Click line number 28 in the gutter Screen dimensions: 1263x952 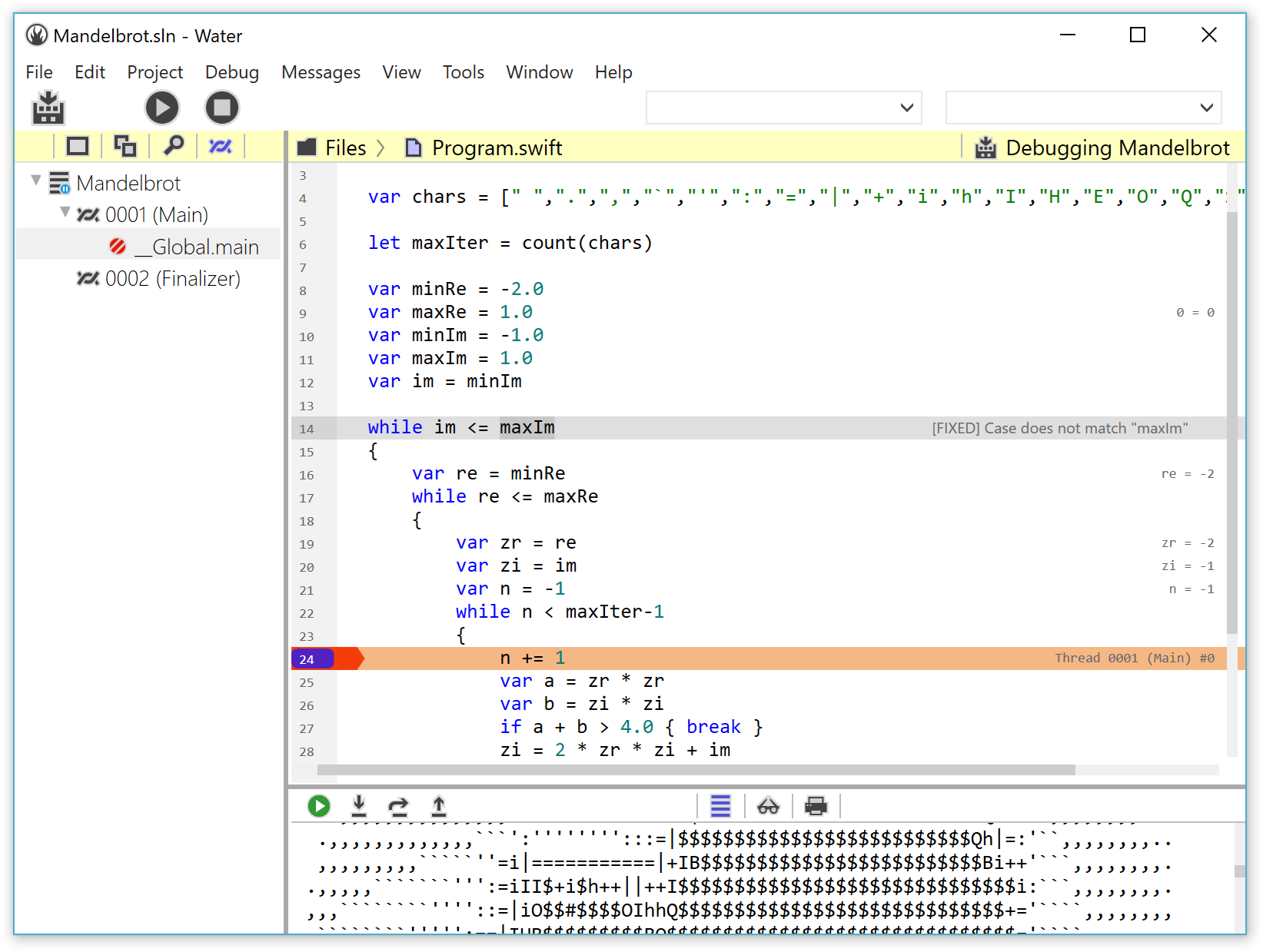click(307, 751)
